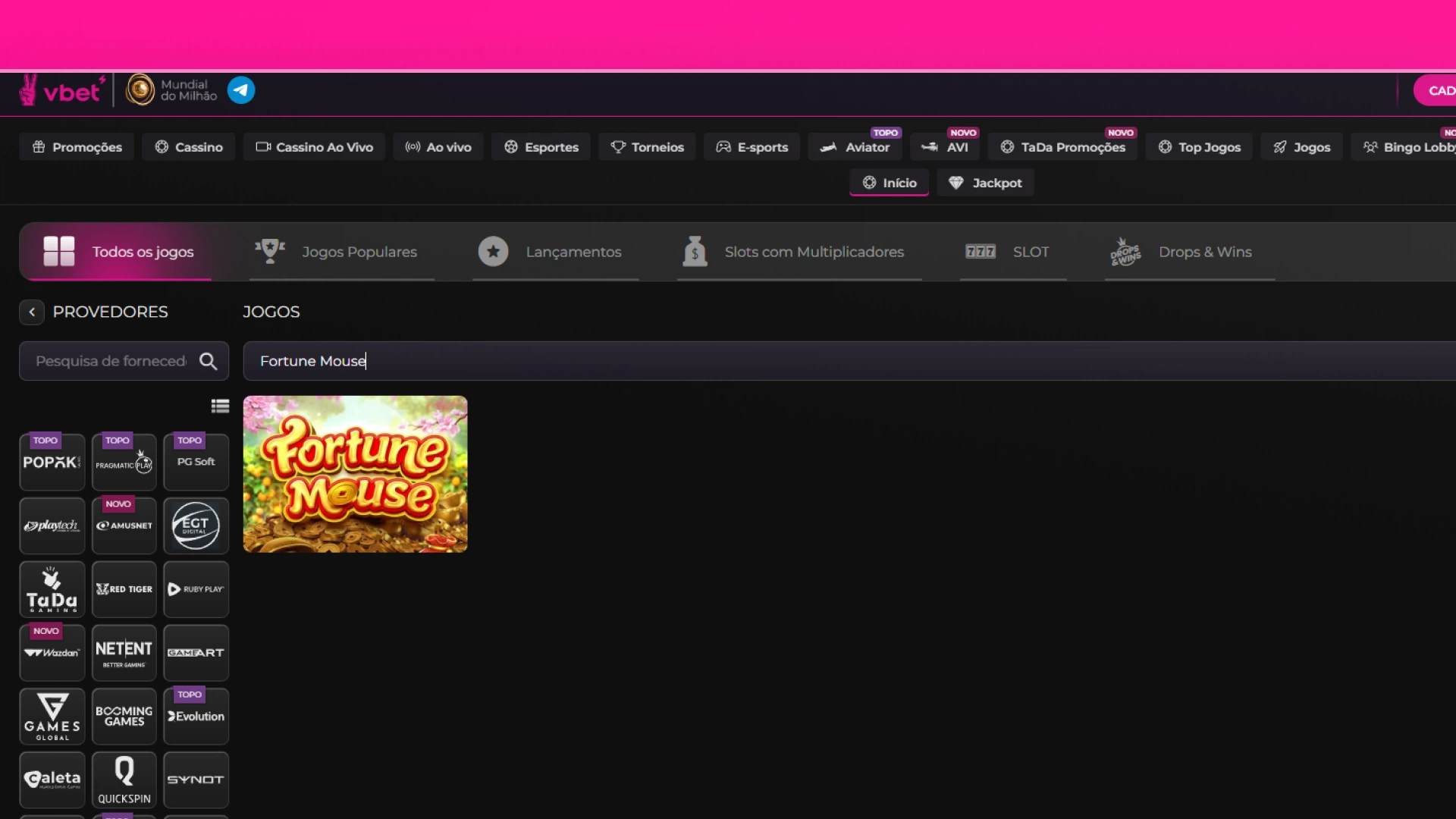1456x819 pixels.
Task: Open Cassino Ao Vivo section
Action: 314,147
